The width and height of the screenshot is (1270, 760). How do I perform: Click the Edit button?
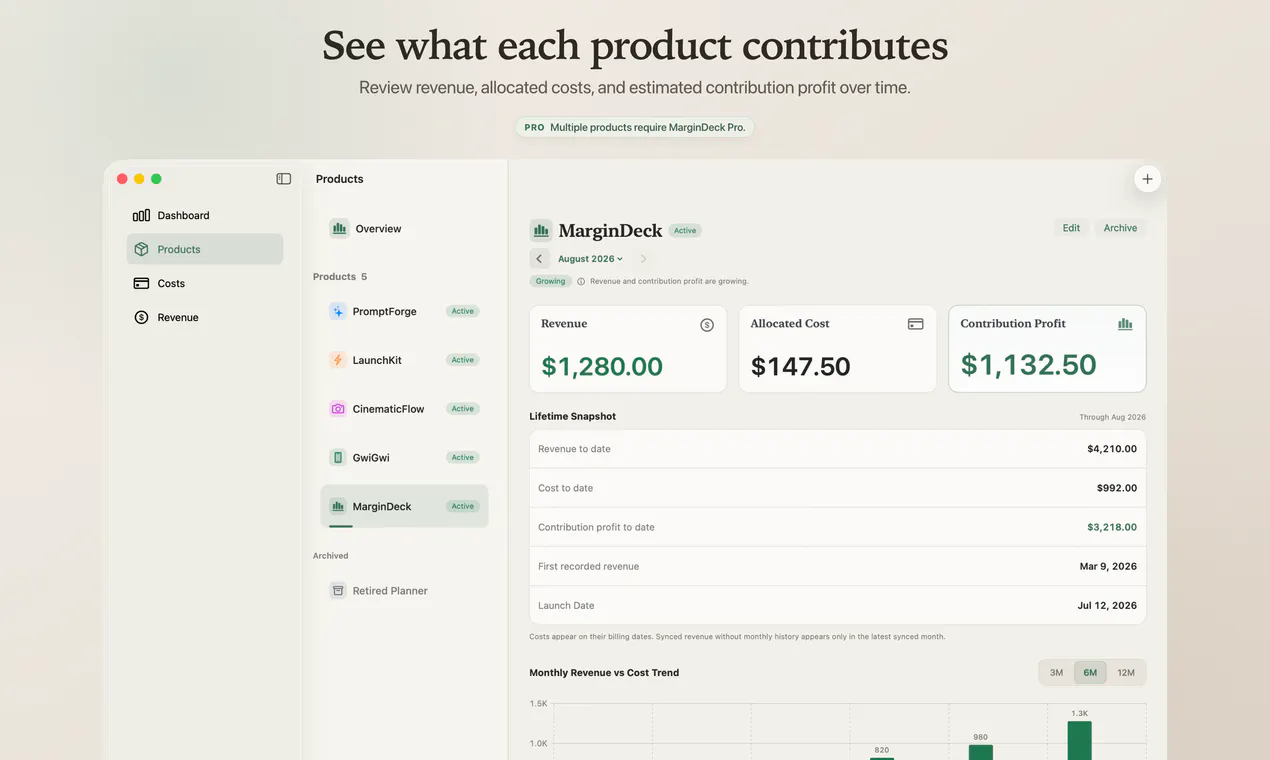click(x=1071, y=228)
